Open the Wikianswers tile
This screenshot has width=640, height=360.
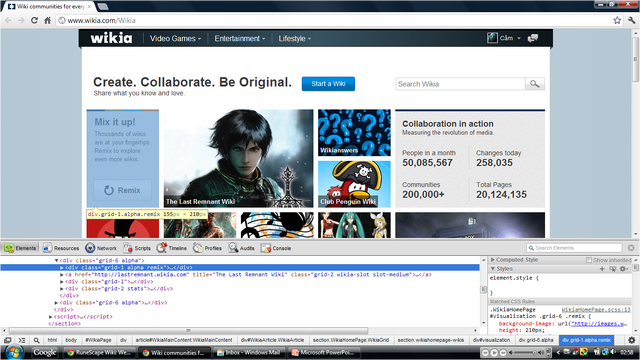tap(354, 133)
